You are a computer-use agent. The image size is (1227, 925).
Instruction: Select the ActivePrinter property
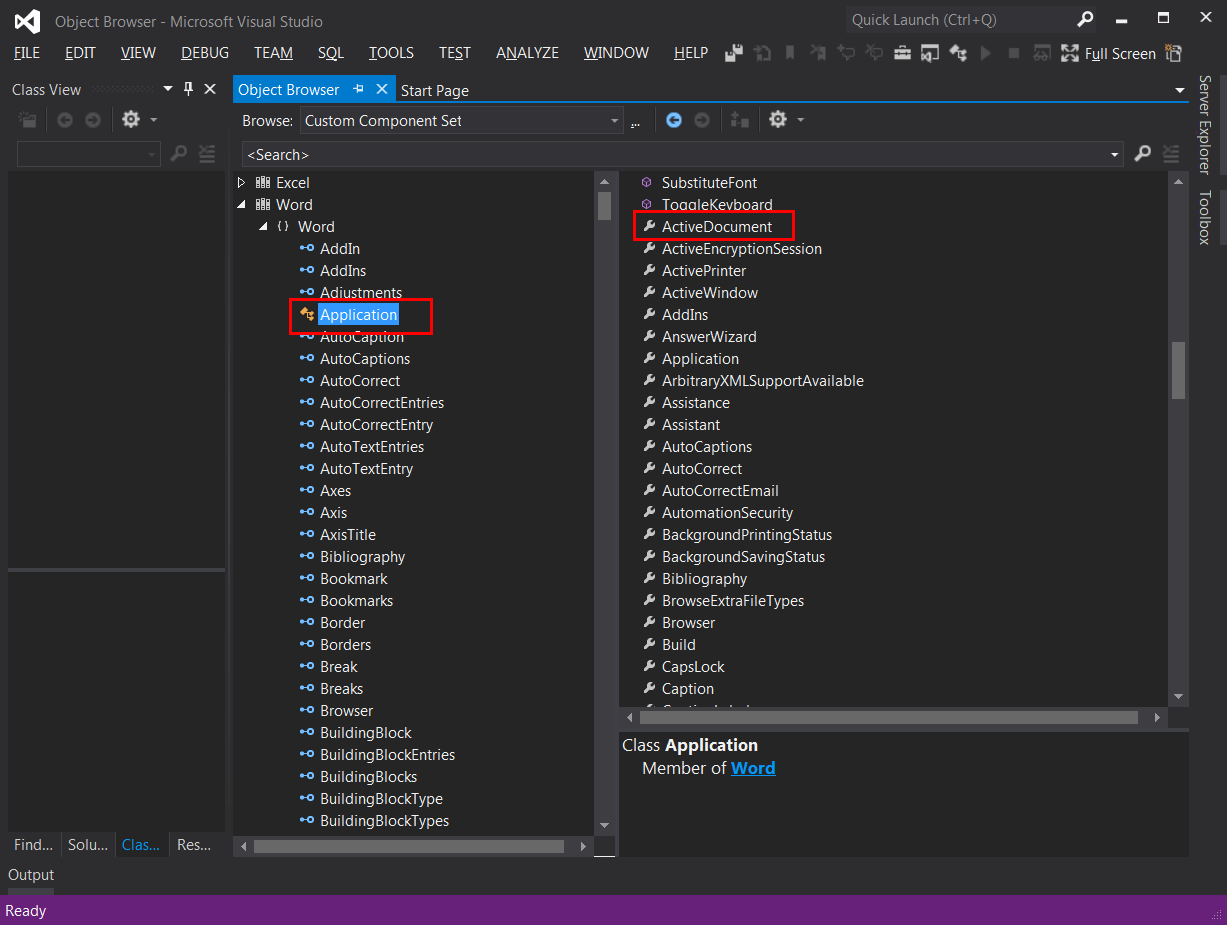pyautogui.click(x=704, y=271)
